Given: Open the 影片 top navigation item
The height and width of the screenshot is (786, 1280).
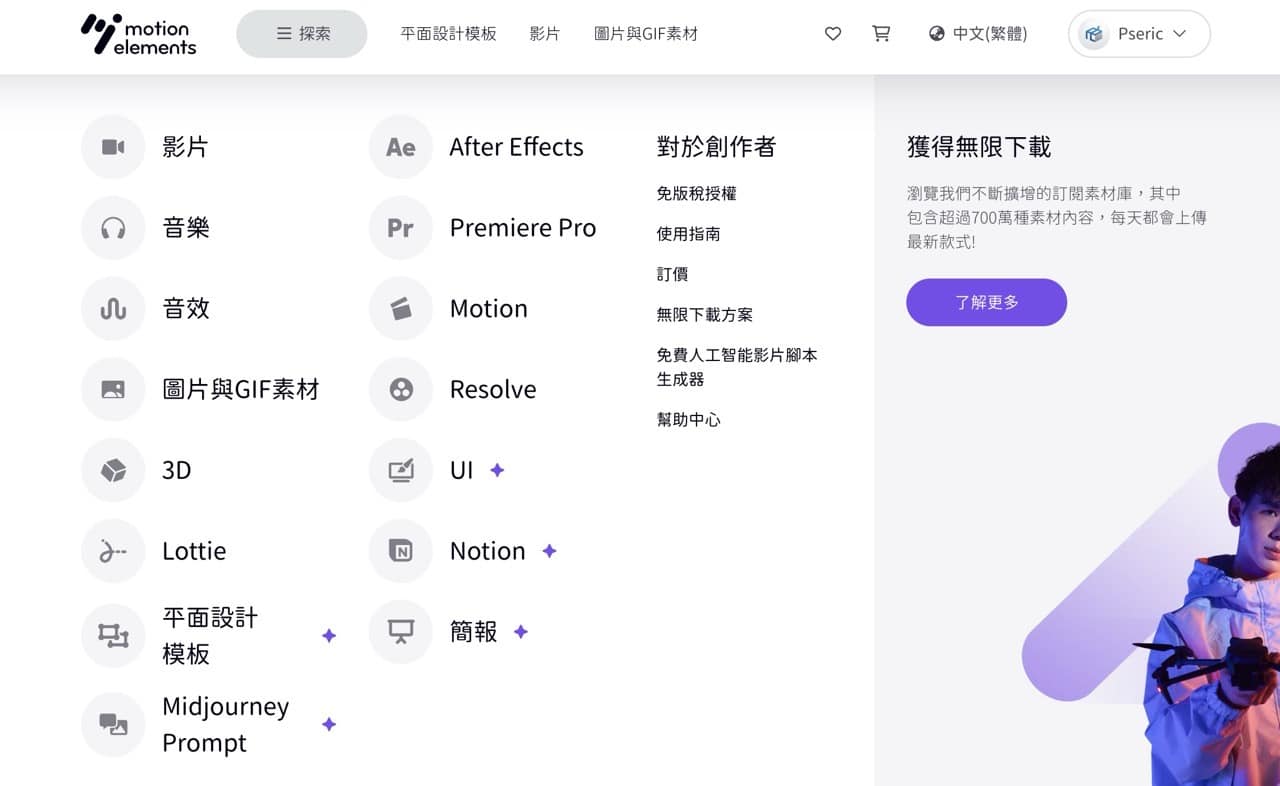Looking at the screenshot, I should click(545, 34).
